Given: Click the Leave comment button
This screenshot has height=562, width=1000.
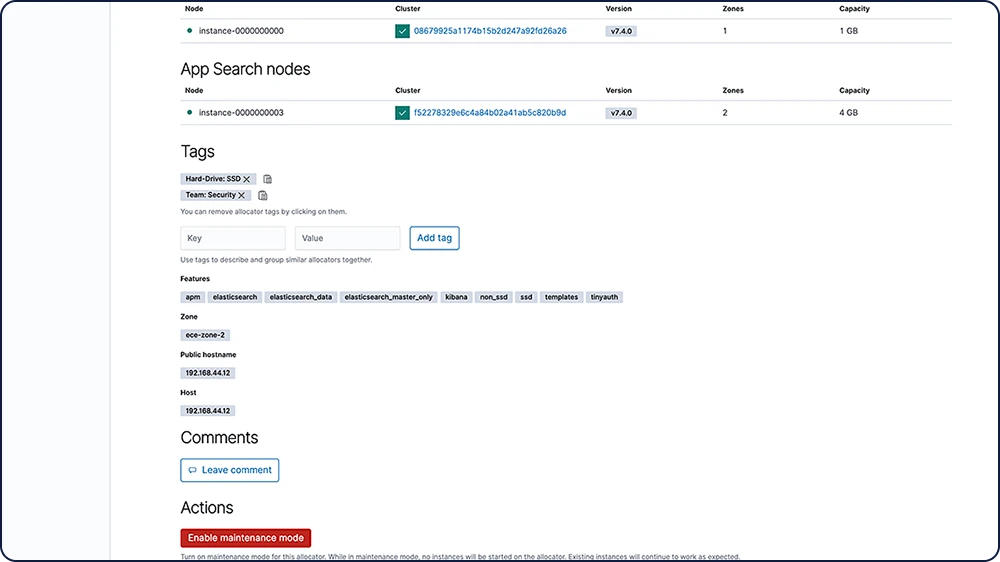Looking at the screenshot, I should (230, 470).
